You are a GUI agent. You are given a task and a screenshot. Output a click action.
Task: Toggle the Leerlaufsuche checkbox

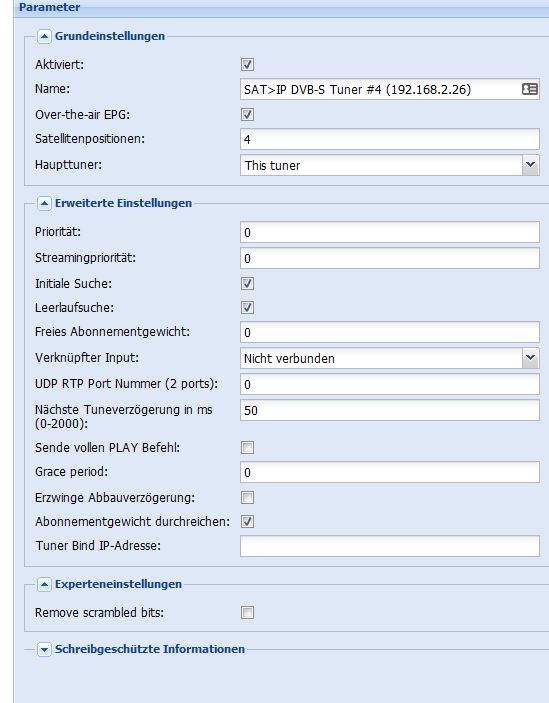coord(247,308)
